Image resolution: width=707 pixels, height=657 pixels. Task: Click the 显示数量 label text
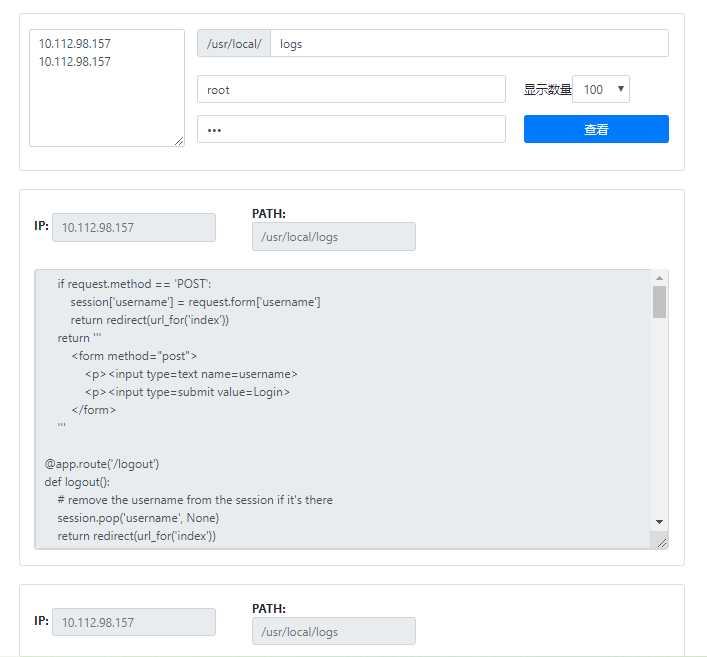547,90
